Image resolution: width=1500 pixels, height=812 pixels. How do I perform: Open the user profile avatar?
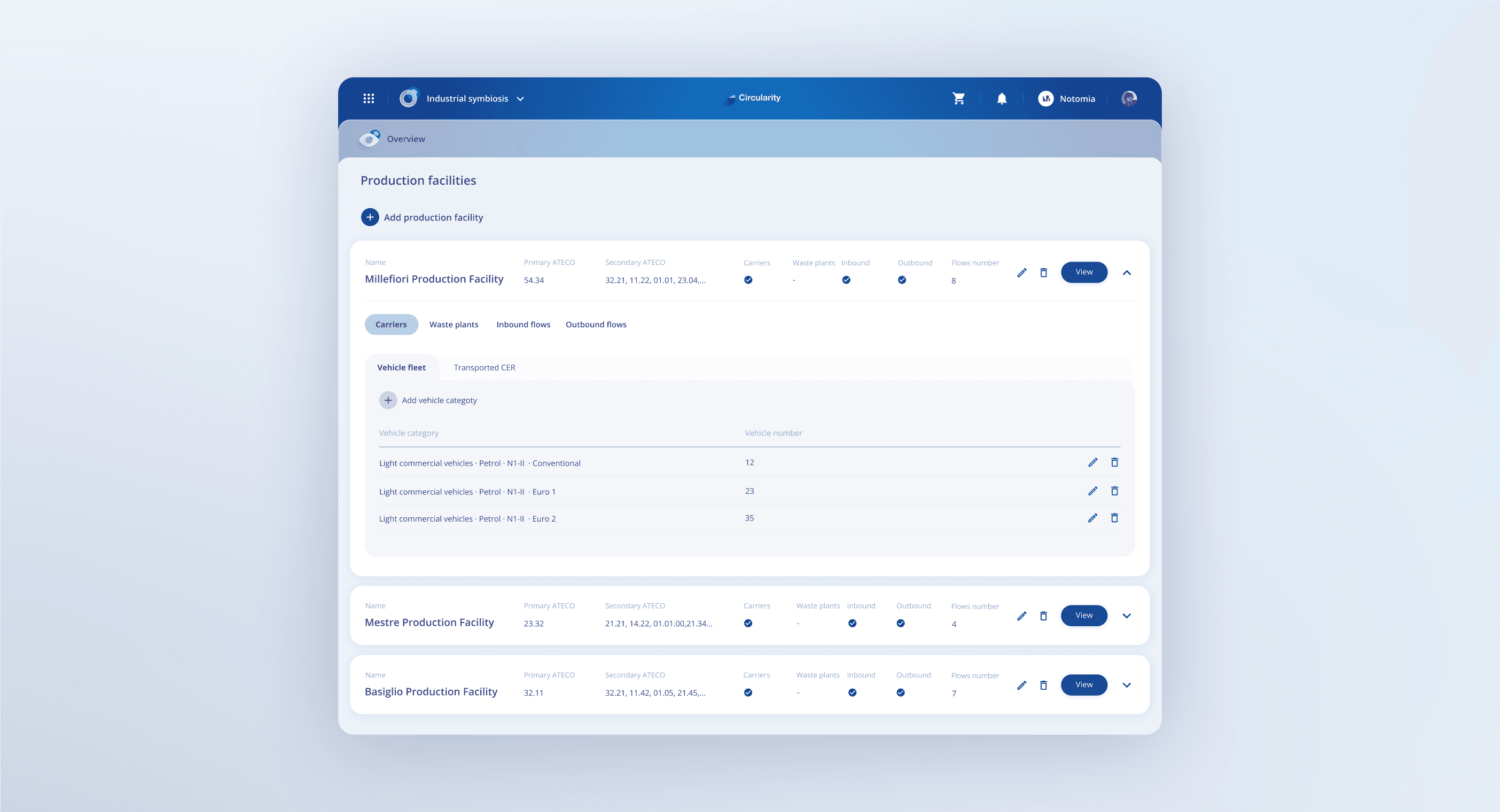click(x=1129, y=98)
